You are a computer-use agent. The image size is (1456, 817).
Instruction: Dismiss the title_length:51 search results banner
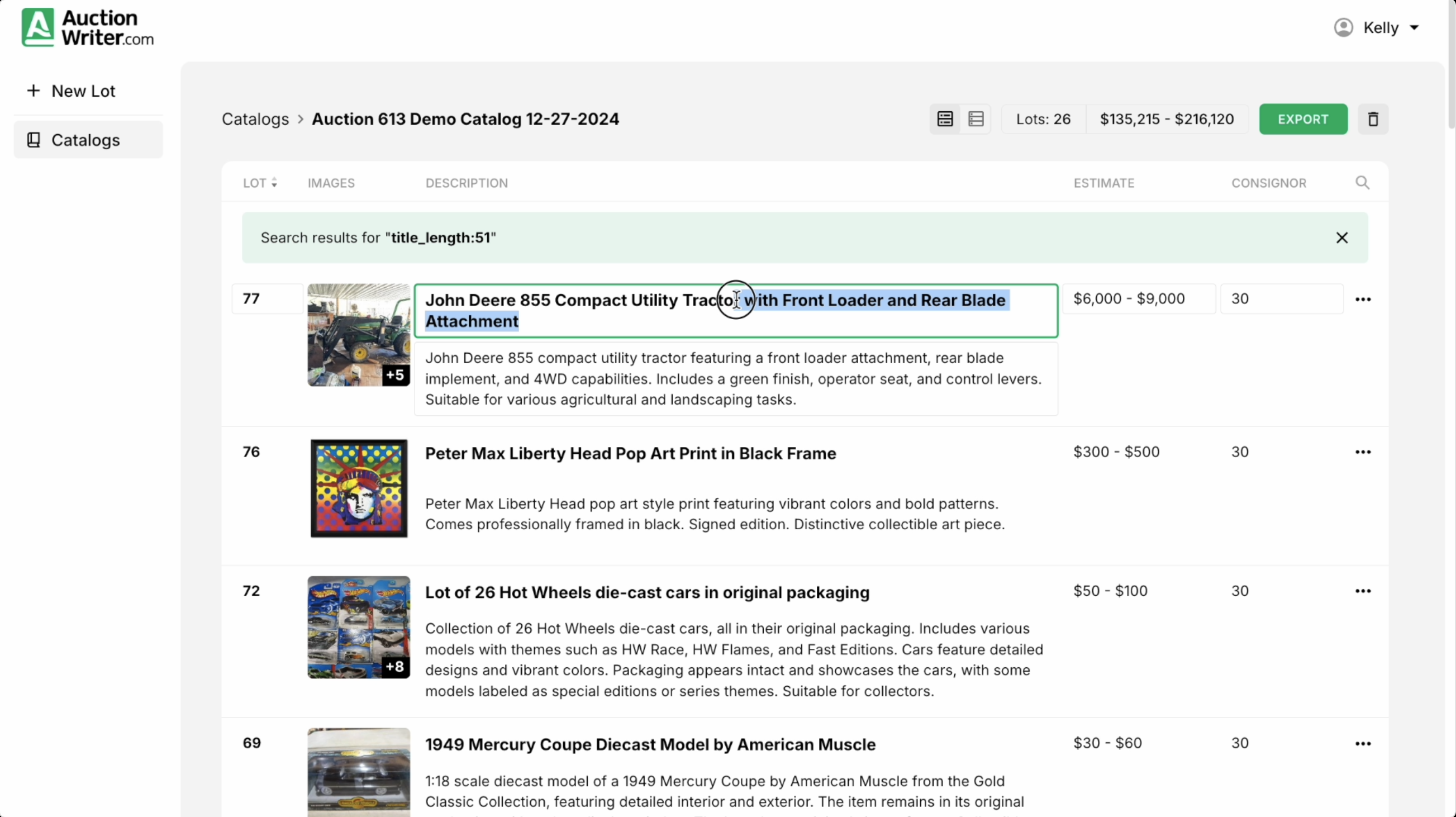coord(1342,238)
